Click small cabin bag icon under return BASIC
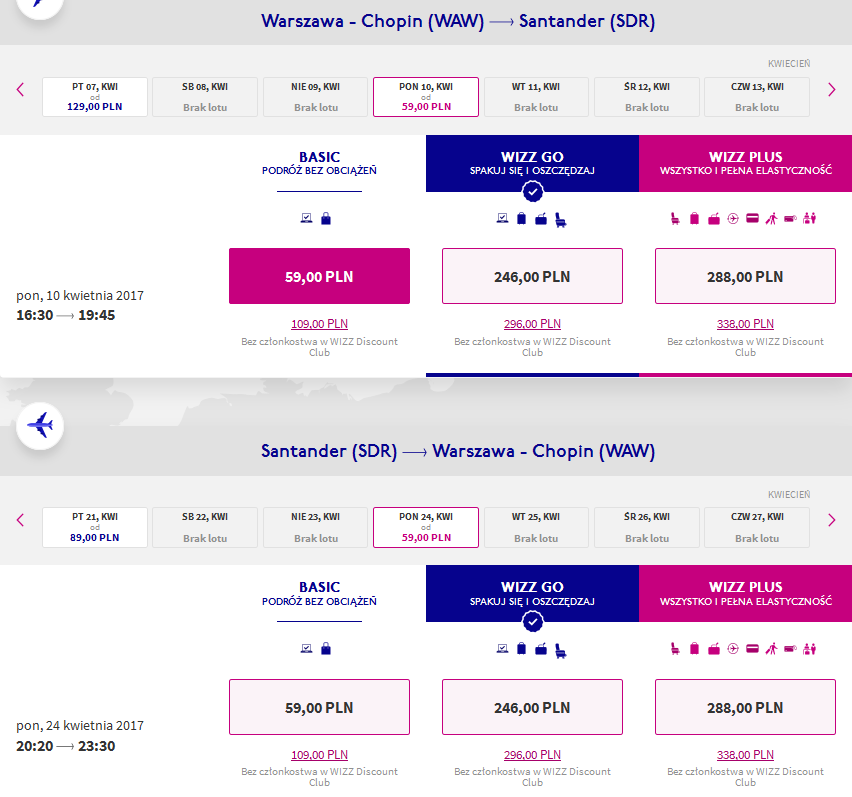Image resolution: width=852 pixels, height=797 pixels. [x=326, y=649]
